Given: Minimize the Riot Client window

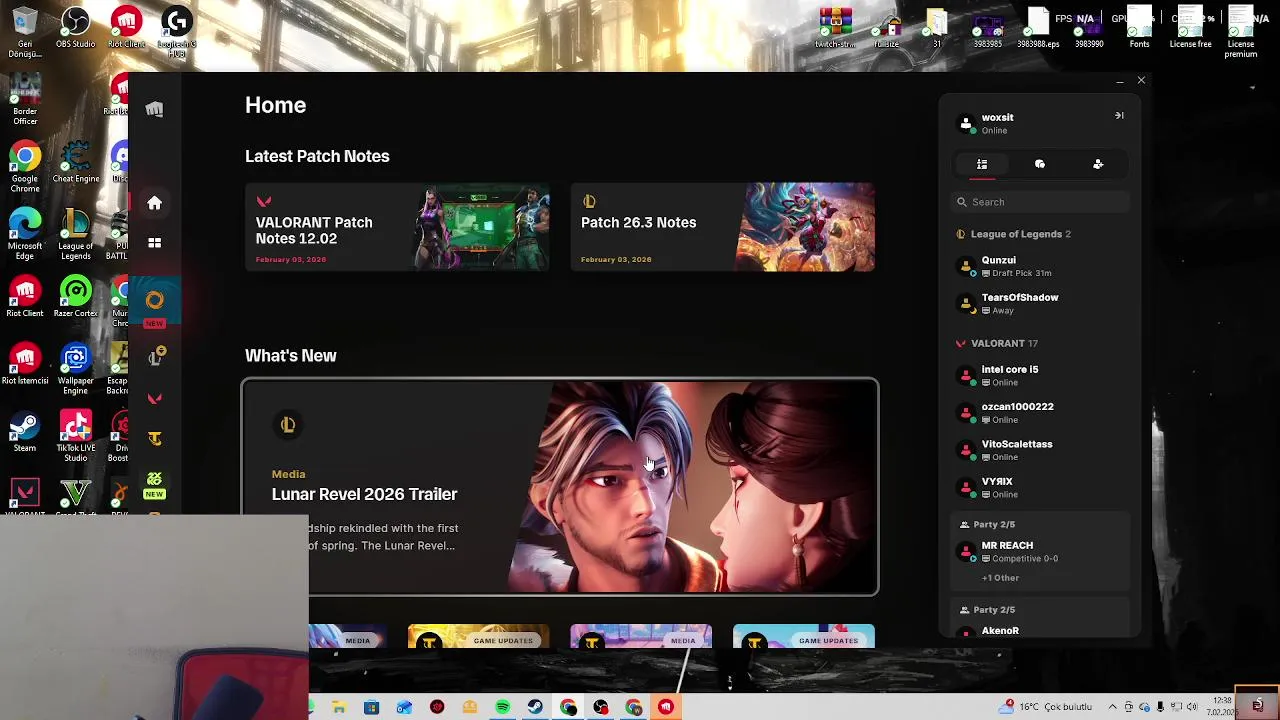Looking at the screenshot, I should [1119, 80].
